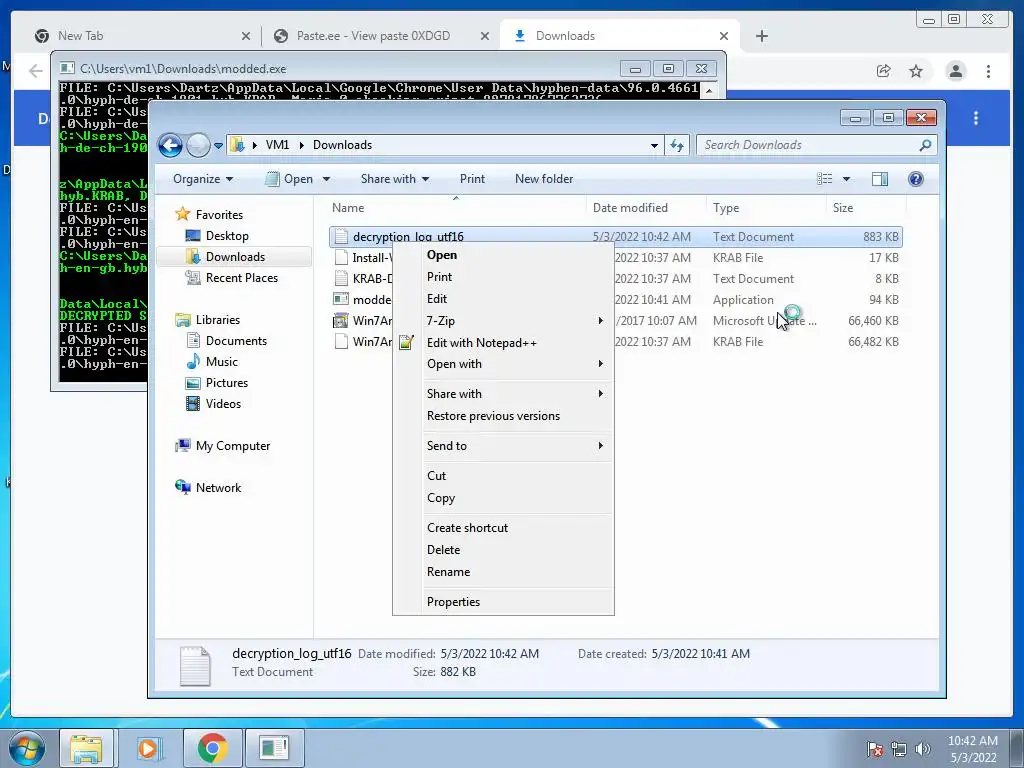Screen dimensions: 1024x768
Task: Expand the context menu Share with submenu
Action: pyautogui.click(x=503, y=394)
